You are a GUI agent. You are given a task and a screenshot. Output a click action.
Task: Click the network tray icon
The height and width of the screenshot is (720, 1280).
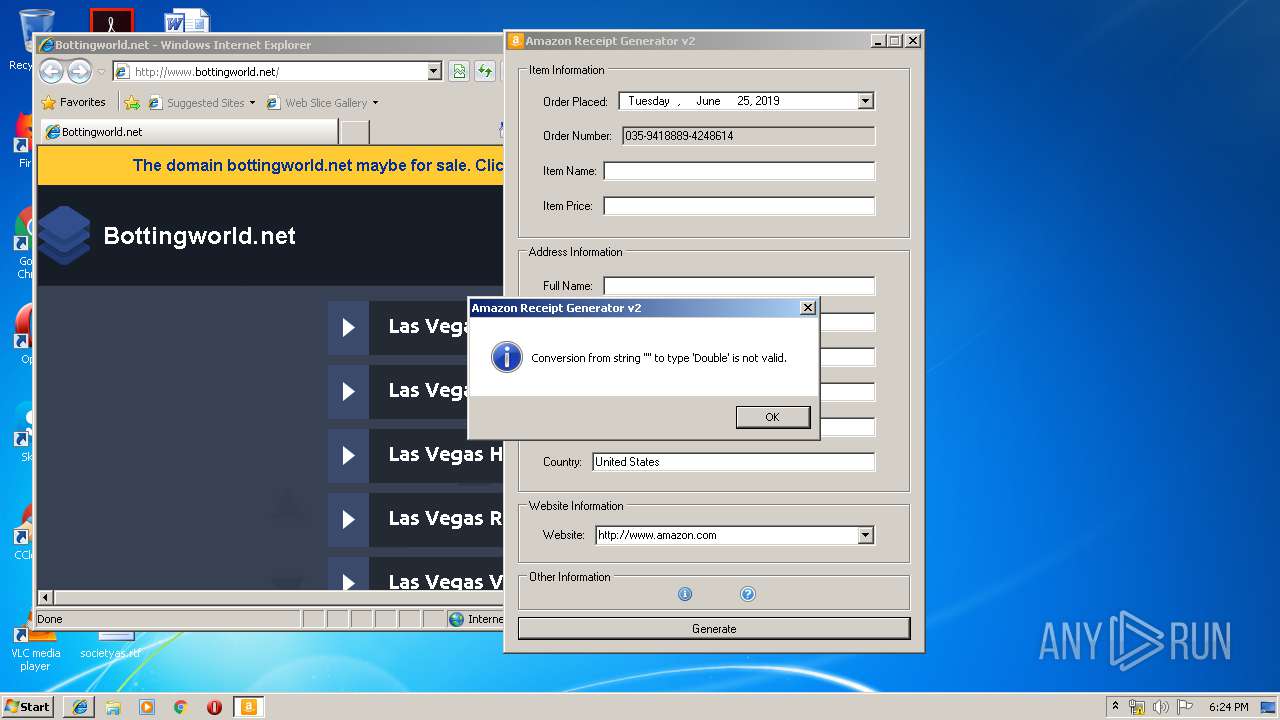click(1137, 707)
